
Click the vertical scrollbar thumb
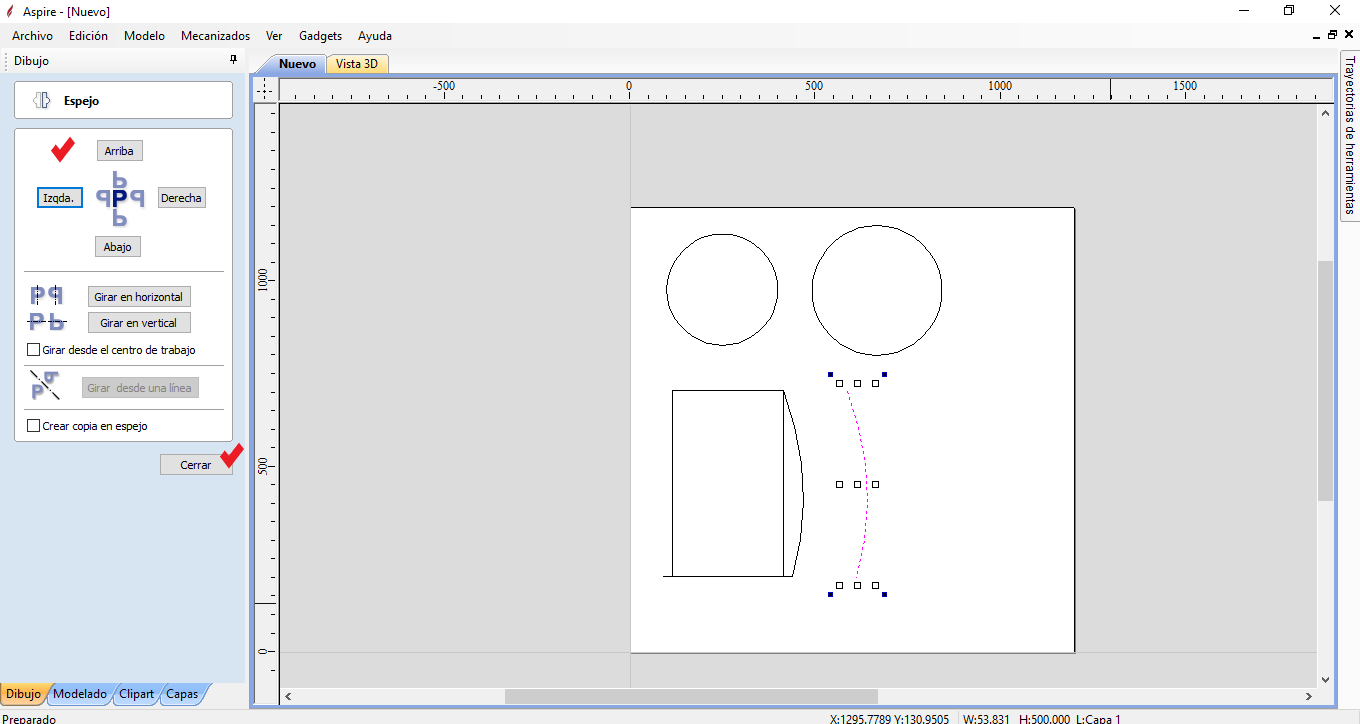pyautogui.click(x=1325, y=380)
